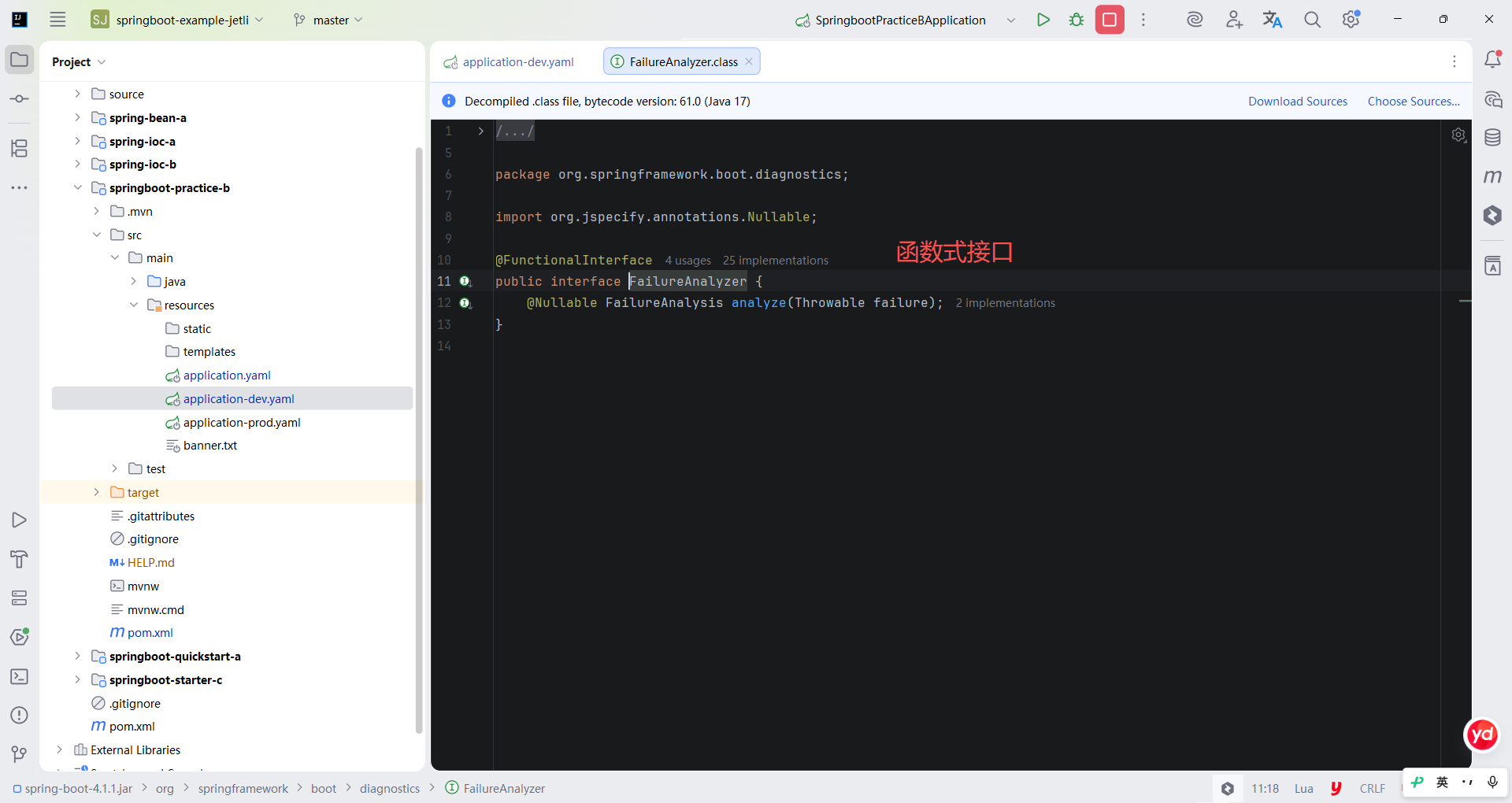Open the Notifications bell
The image size is (1512, 803).
[1492, 59]
